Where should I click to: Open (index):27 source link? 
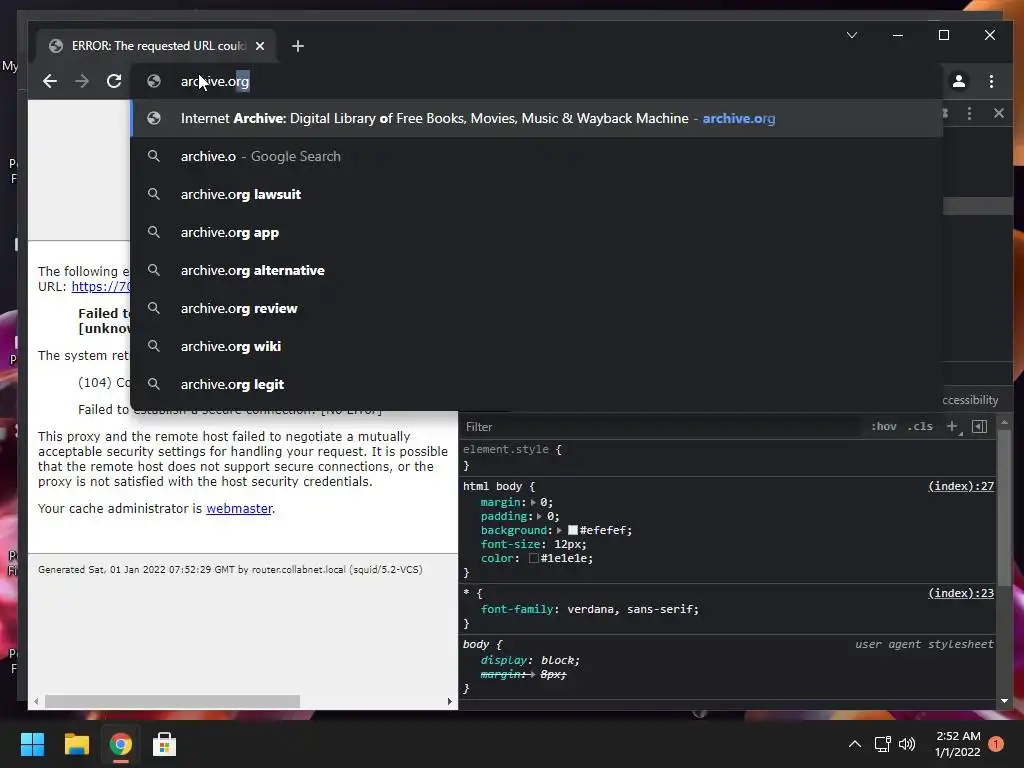pos(961,486)
